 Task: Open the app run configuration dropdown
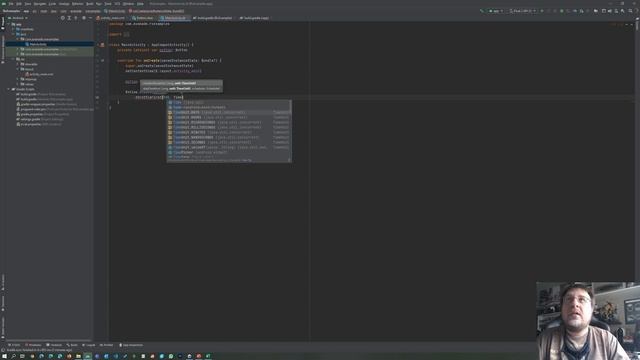point(496,11)
